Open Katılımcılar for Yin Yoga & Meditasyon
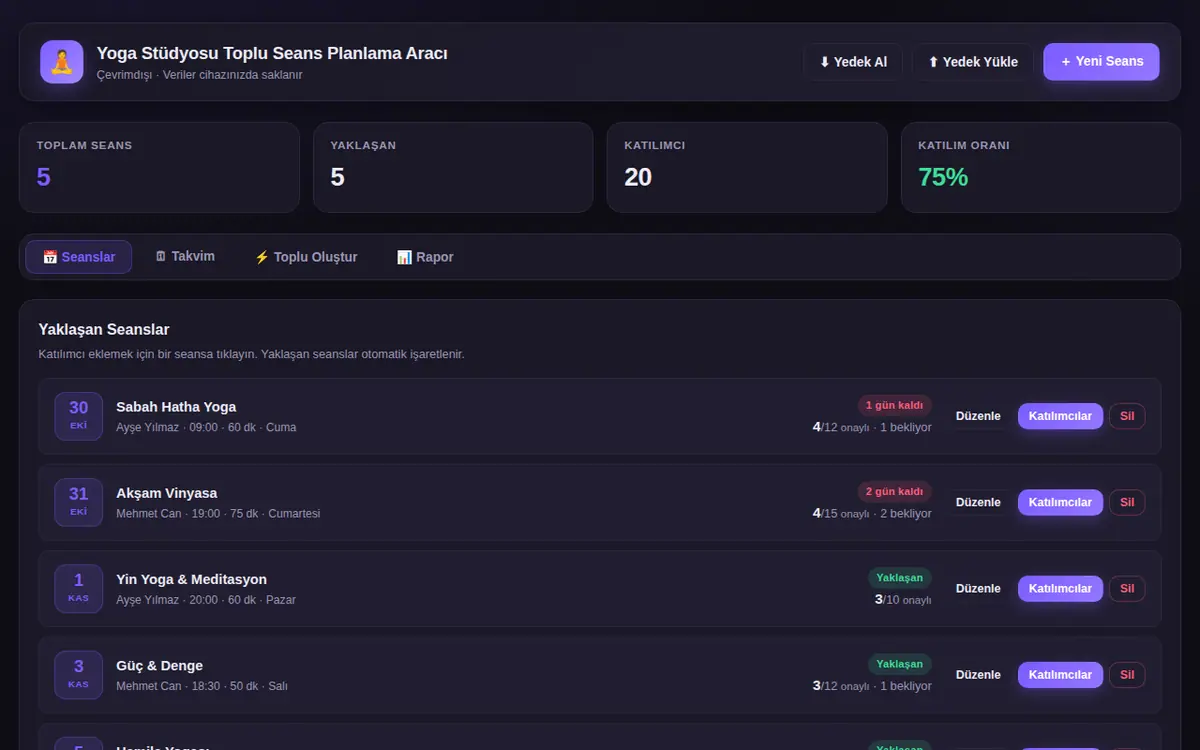 [x=1060, y=588]
